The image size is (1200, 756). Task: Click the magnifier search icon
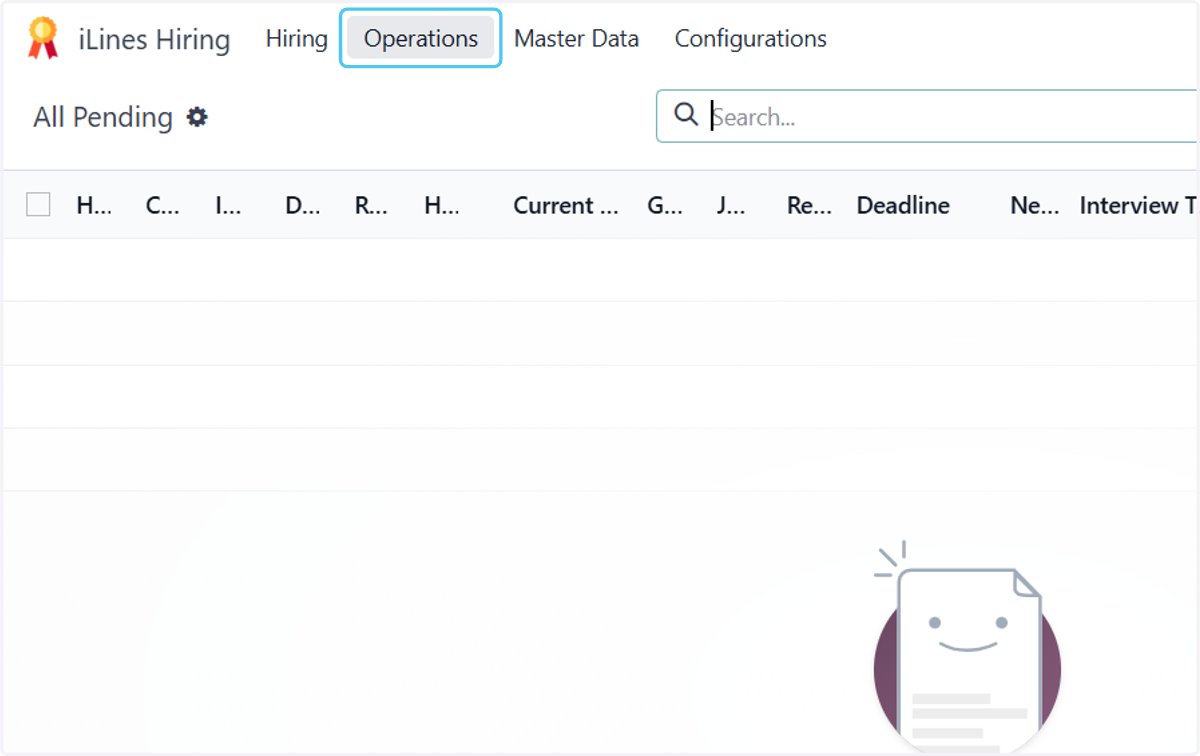(x=686, y=115)
